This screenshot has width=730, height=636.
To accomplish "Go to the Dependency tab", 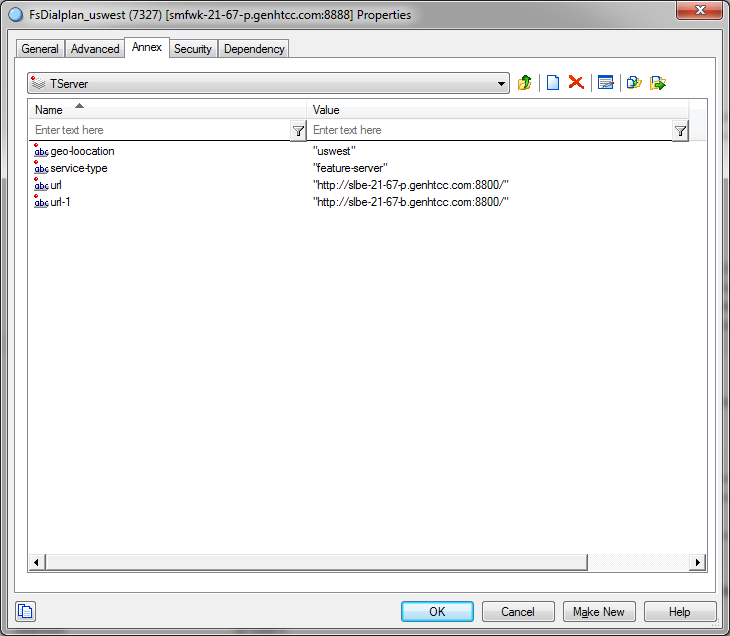I will (254, 48).
